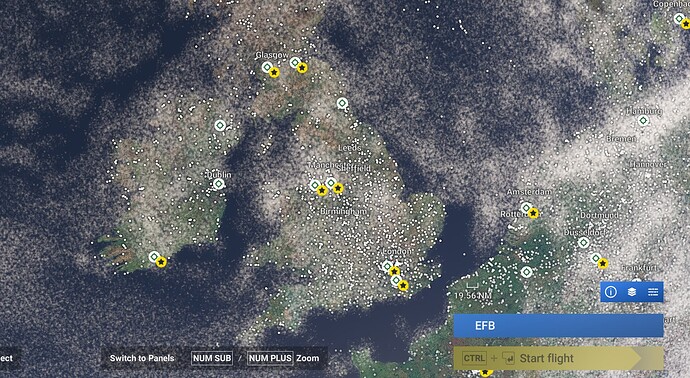The width and height of the screenshot is (690, 378).
Task: Open the EFB panel
Action: click(558, 326)
